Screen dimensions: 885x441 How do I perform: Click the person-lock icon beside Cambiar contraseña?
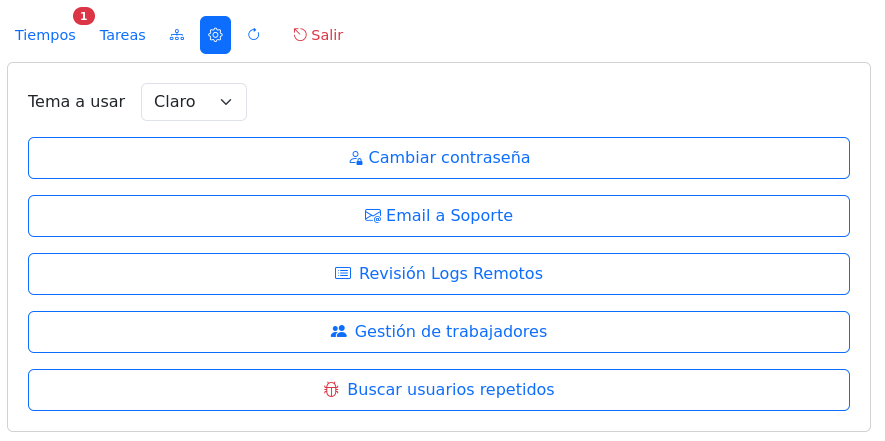pos(356,158)
